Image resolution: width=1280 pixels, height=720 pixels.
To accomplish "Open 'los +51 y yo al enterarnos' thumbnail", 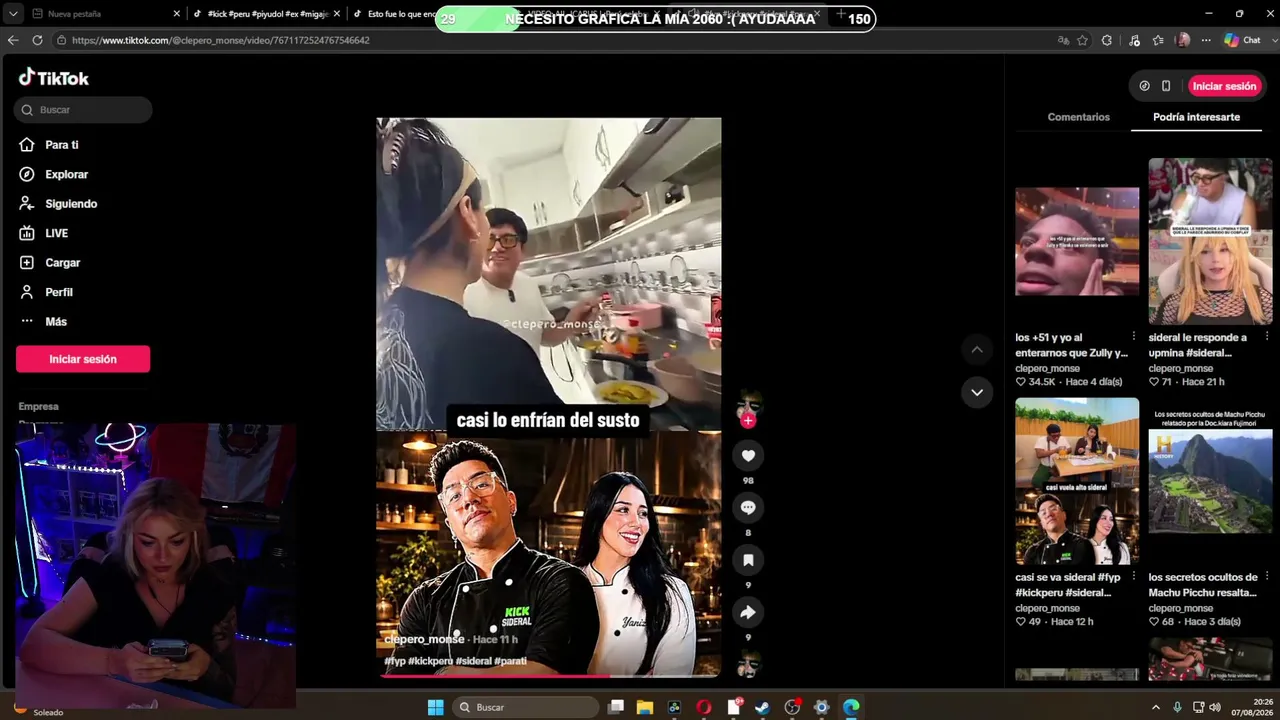I will (x=1077, y=242).
